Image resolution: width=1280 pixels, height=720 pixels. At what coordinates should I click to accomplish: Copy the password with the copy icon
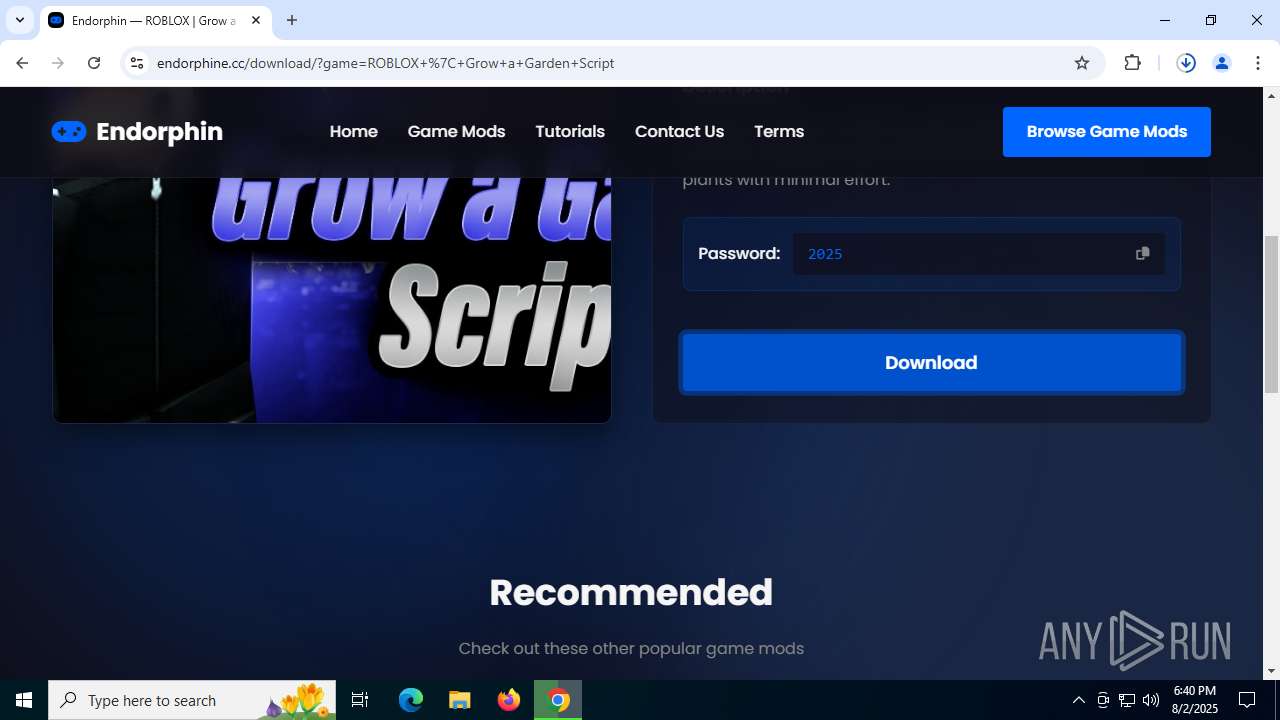[x=1142, y=254]
